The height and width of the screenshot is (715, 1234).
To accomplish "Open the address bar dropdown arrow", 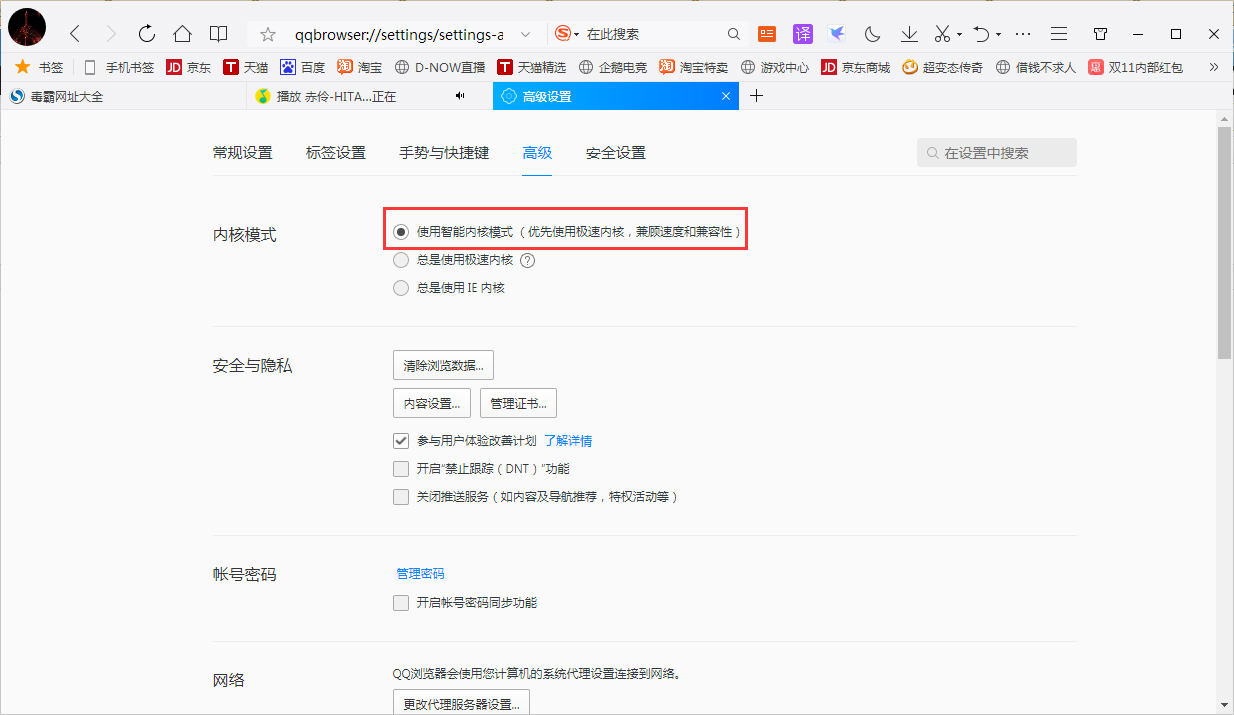I will (x=527, y=33).
